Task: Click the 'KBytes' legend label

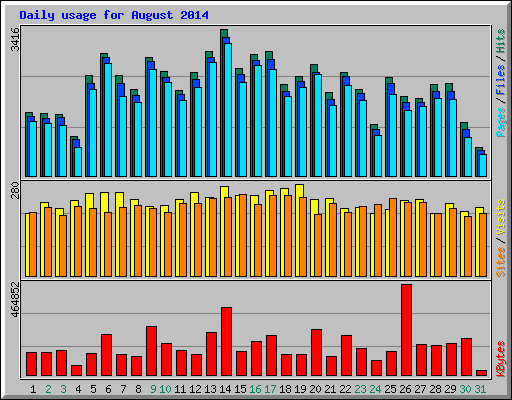Action: pos(501,359)
